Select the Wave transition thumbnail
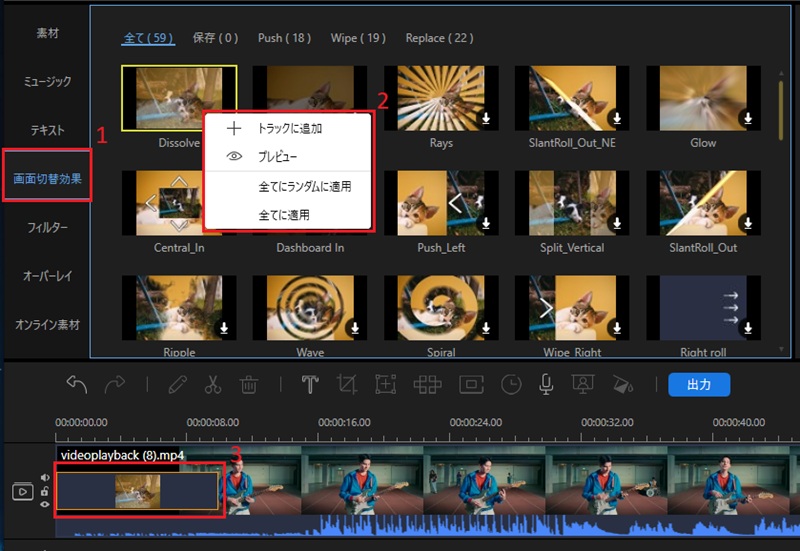The width and height of the screenshot is (800, 551). (x=310, y=308)
